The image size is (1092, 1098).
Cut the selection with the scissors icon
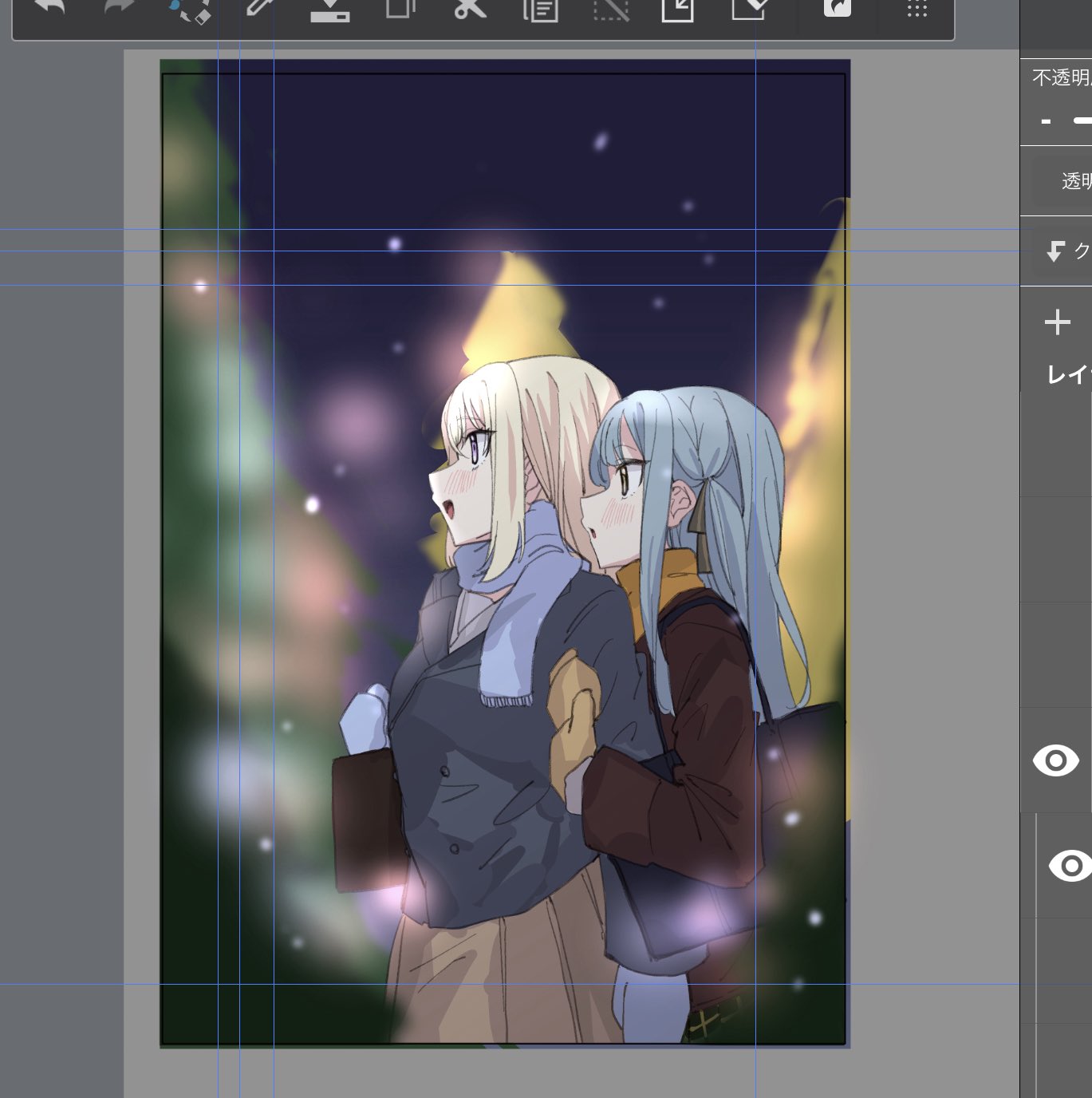(470, 10)
